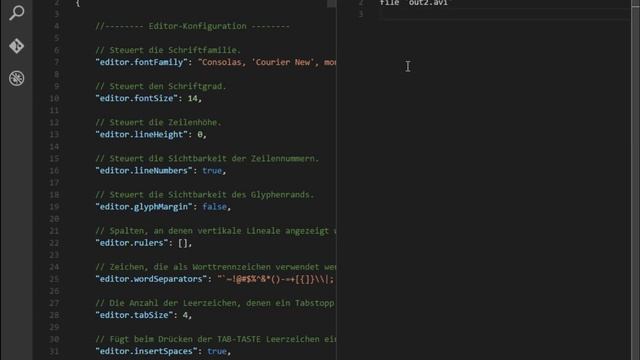Click the font size value 14
This screenshot has height=360, width=640.
193,98
